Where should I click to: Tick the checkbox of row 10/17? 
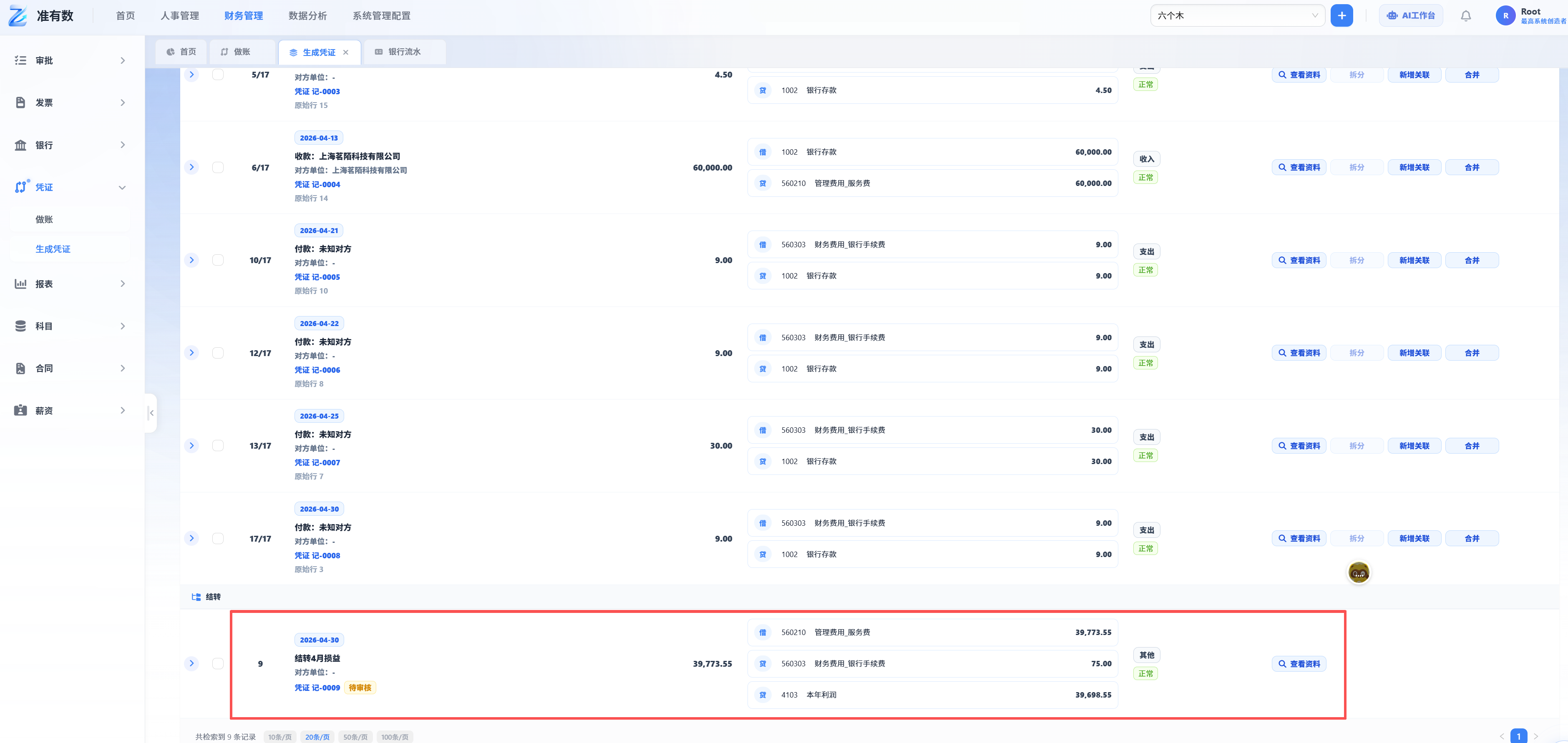coord(218,260)
